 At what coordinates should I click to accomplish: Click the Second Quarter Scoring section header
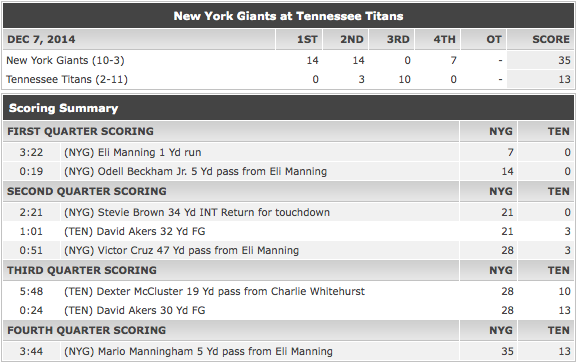[86, 191]
